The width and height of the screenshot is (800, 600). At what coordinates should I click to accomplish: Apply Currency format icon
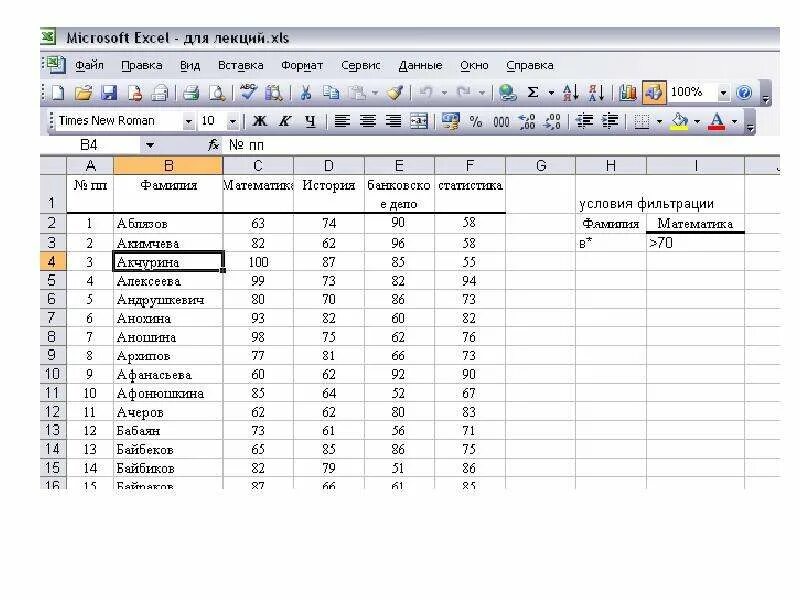(x=450, y=121)
